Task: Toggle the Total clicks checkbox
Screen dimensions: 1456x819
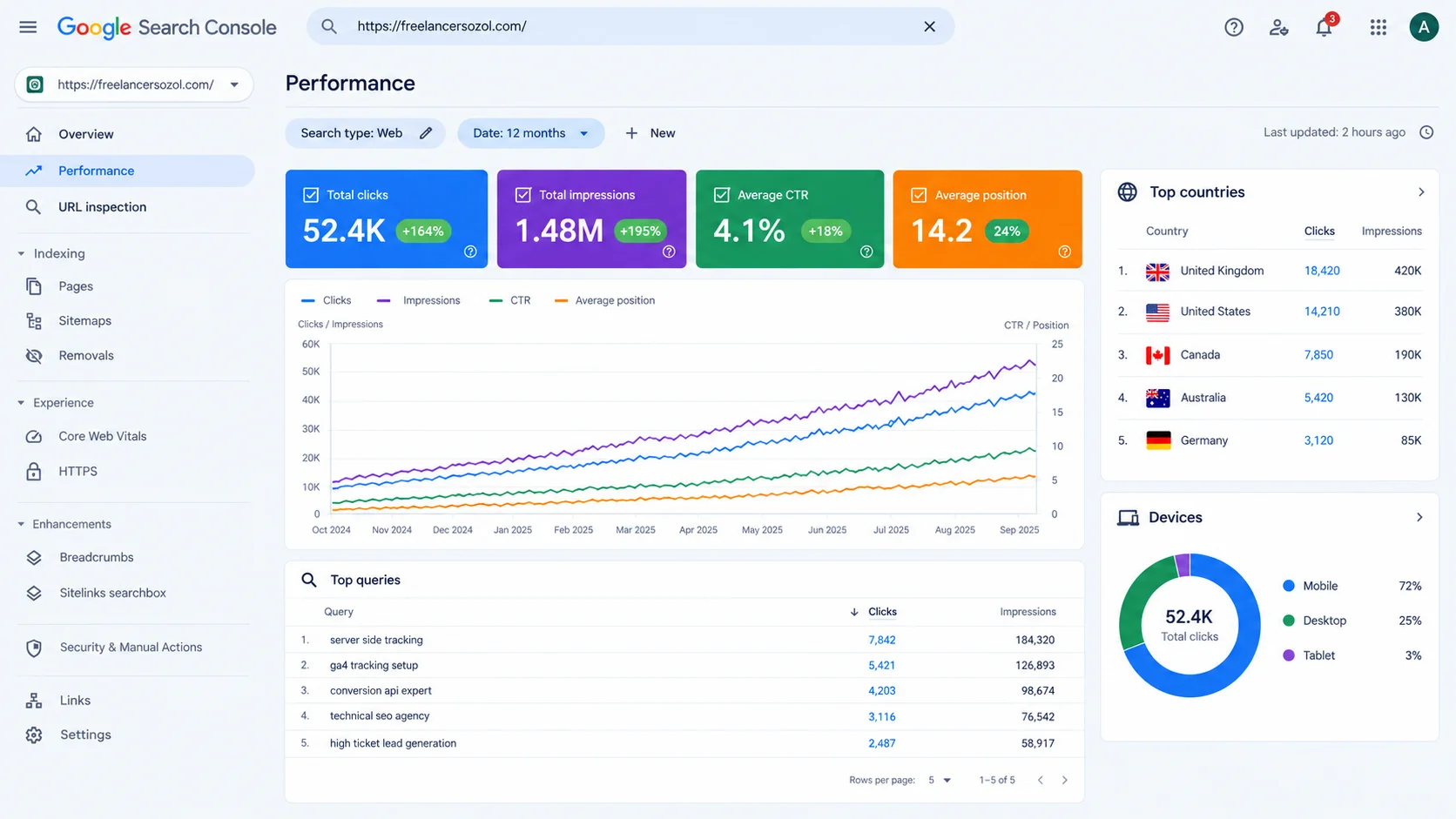Action: [x=311, y=195]
